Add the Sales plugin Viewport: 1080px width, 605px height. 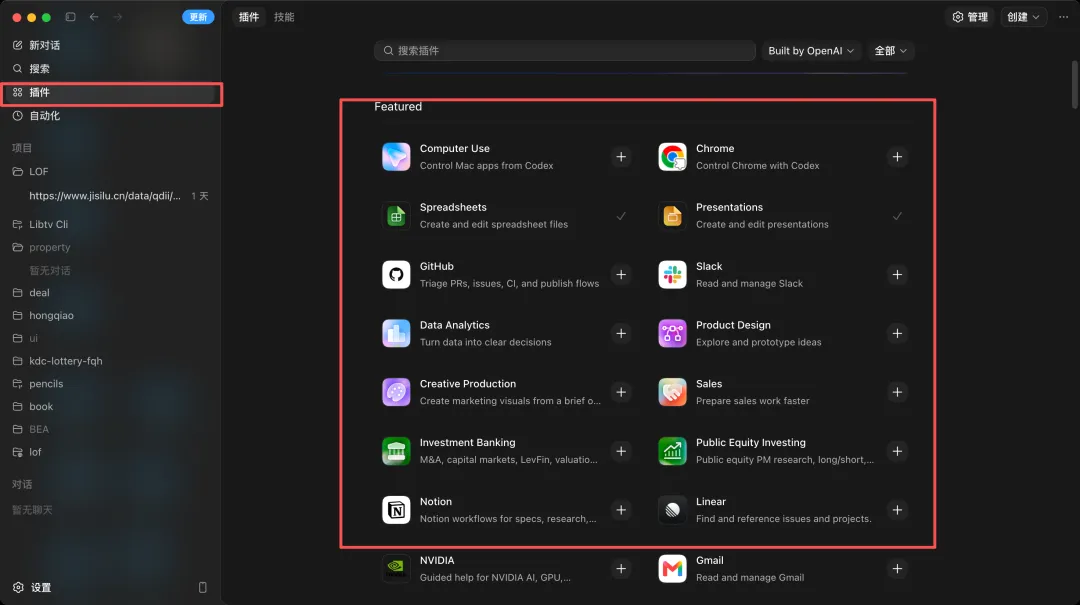click(897, 392)
